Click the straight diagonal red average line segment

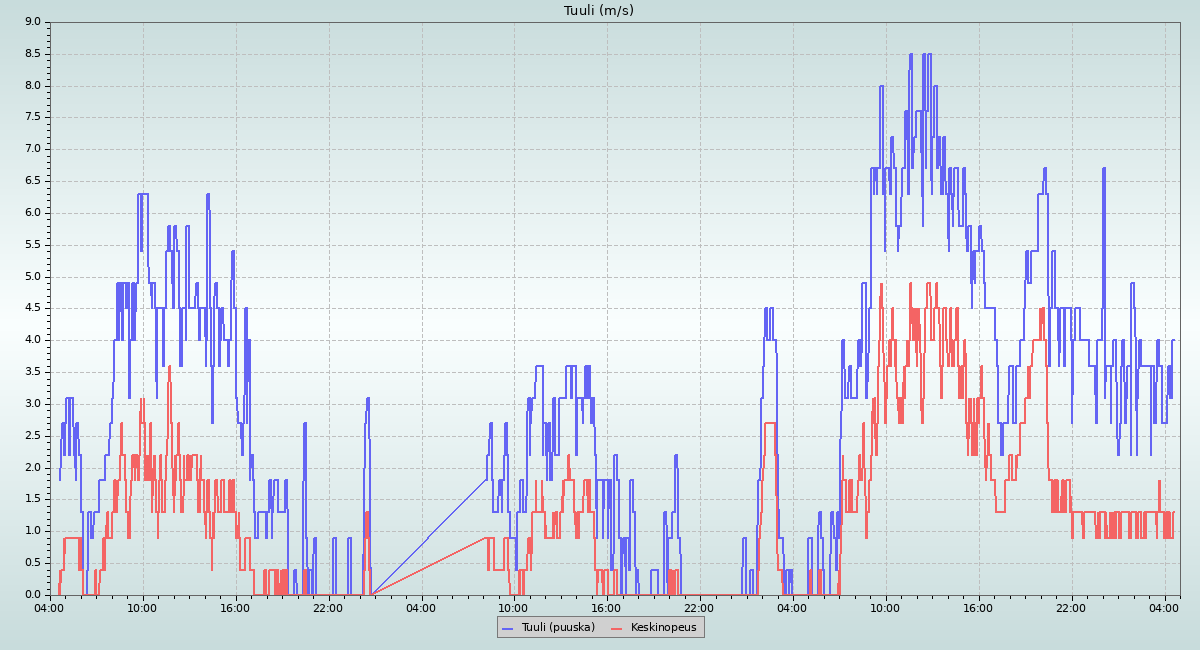coord(430,566)
